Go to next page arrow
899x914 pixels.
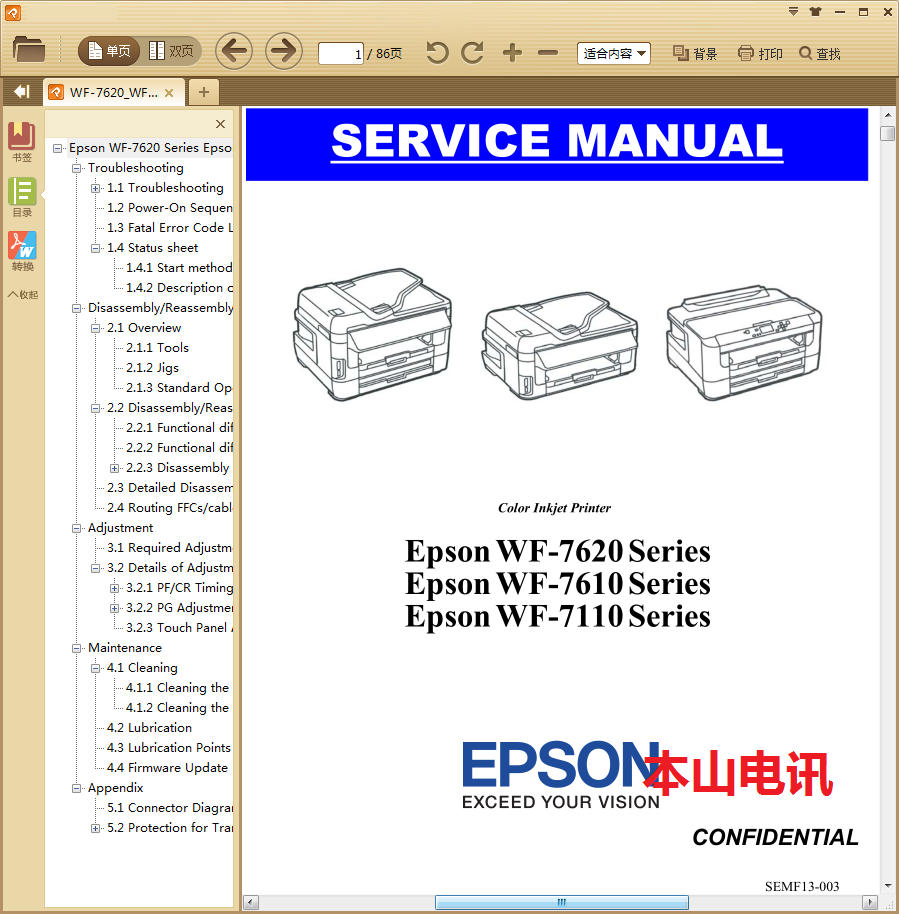(284, 51)
